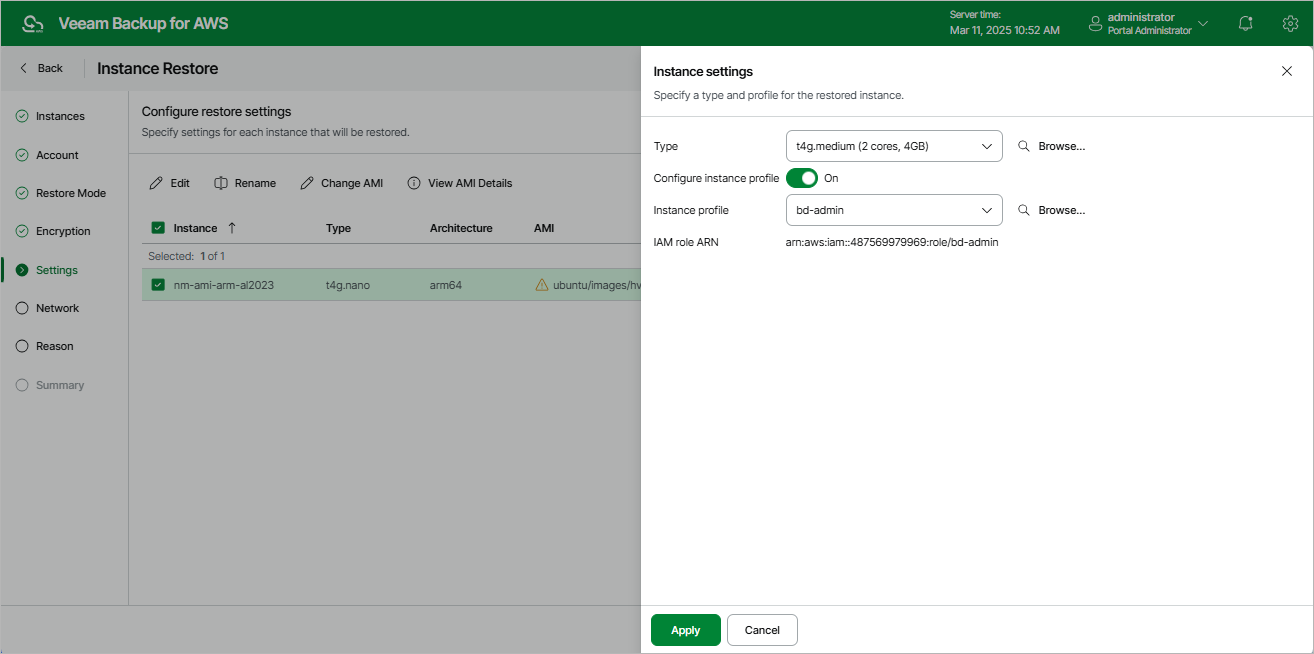Viewport: 1314px width, 654px height.
Task: Select the Rename icon in the toolbar
Action: point(220,182)
